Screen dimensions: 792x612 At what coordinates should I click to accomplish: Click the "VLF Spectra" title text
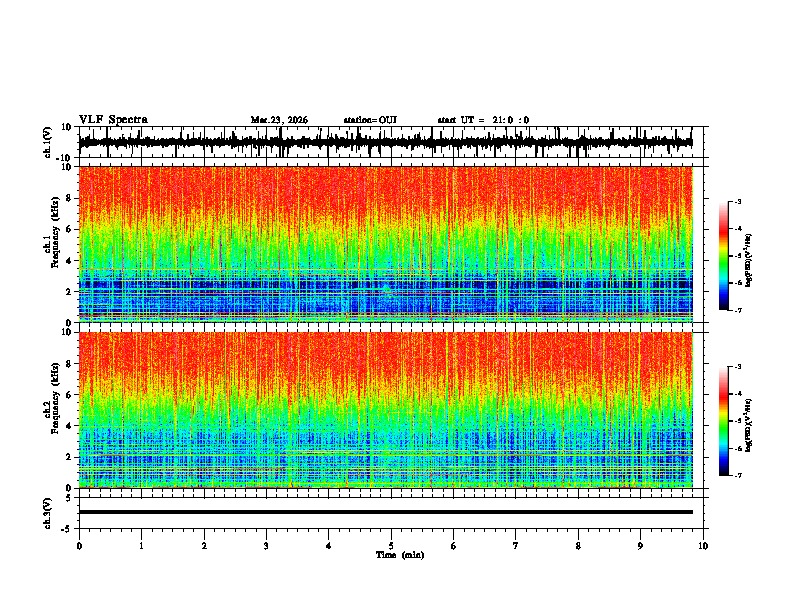coord(113,120)
